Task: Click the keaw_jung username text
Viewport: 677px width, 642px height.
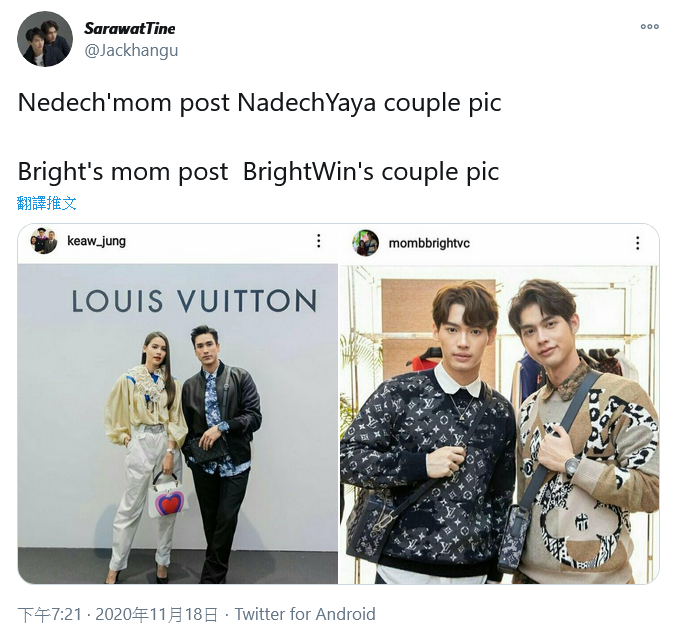Action: pyautogui.click(x=96, y=241)
